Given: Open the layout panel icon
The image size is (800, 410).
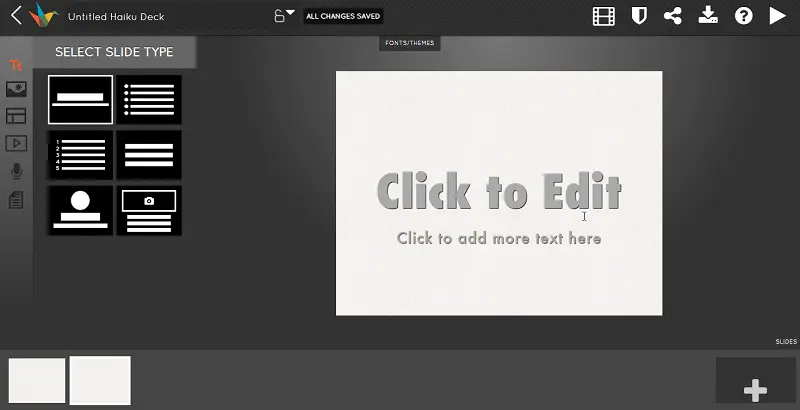Looking at the screenshot, I should 16,117.
